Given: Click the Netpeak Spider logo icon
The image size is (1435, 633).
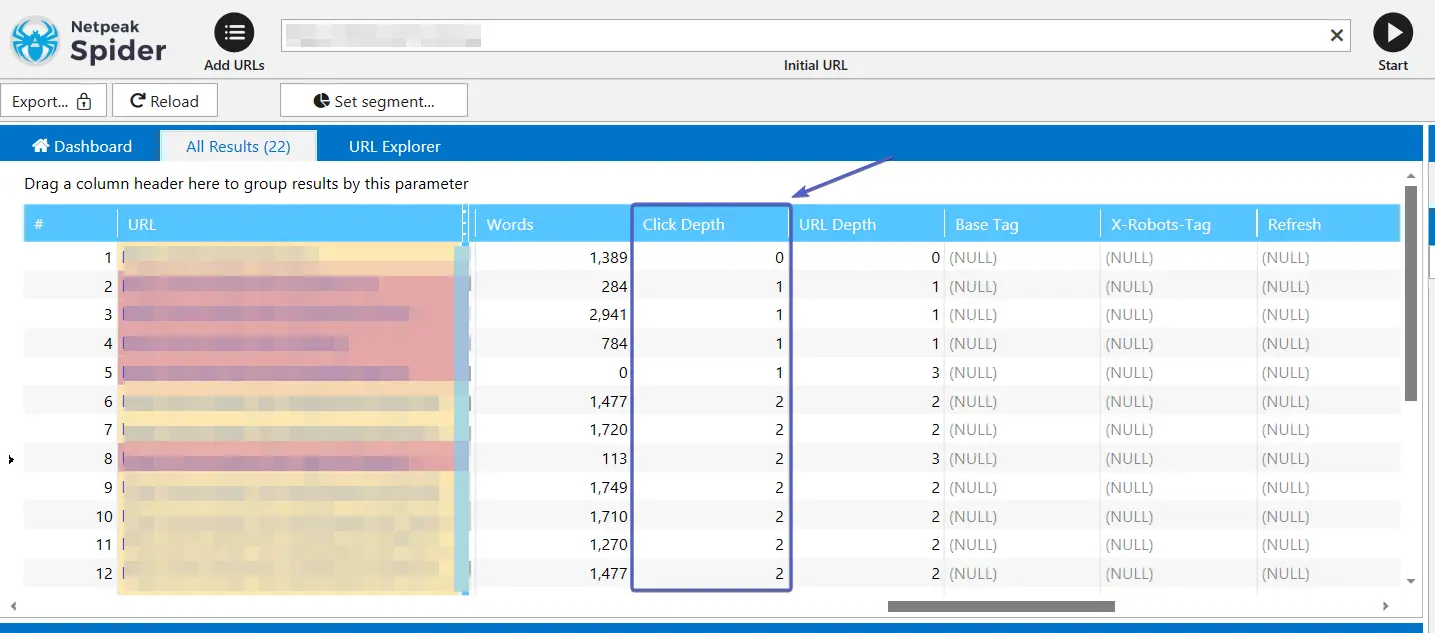Looking at the screenshot, I should point(35,40).
